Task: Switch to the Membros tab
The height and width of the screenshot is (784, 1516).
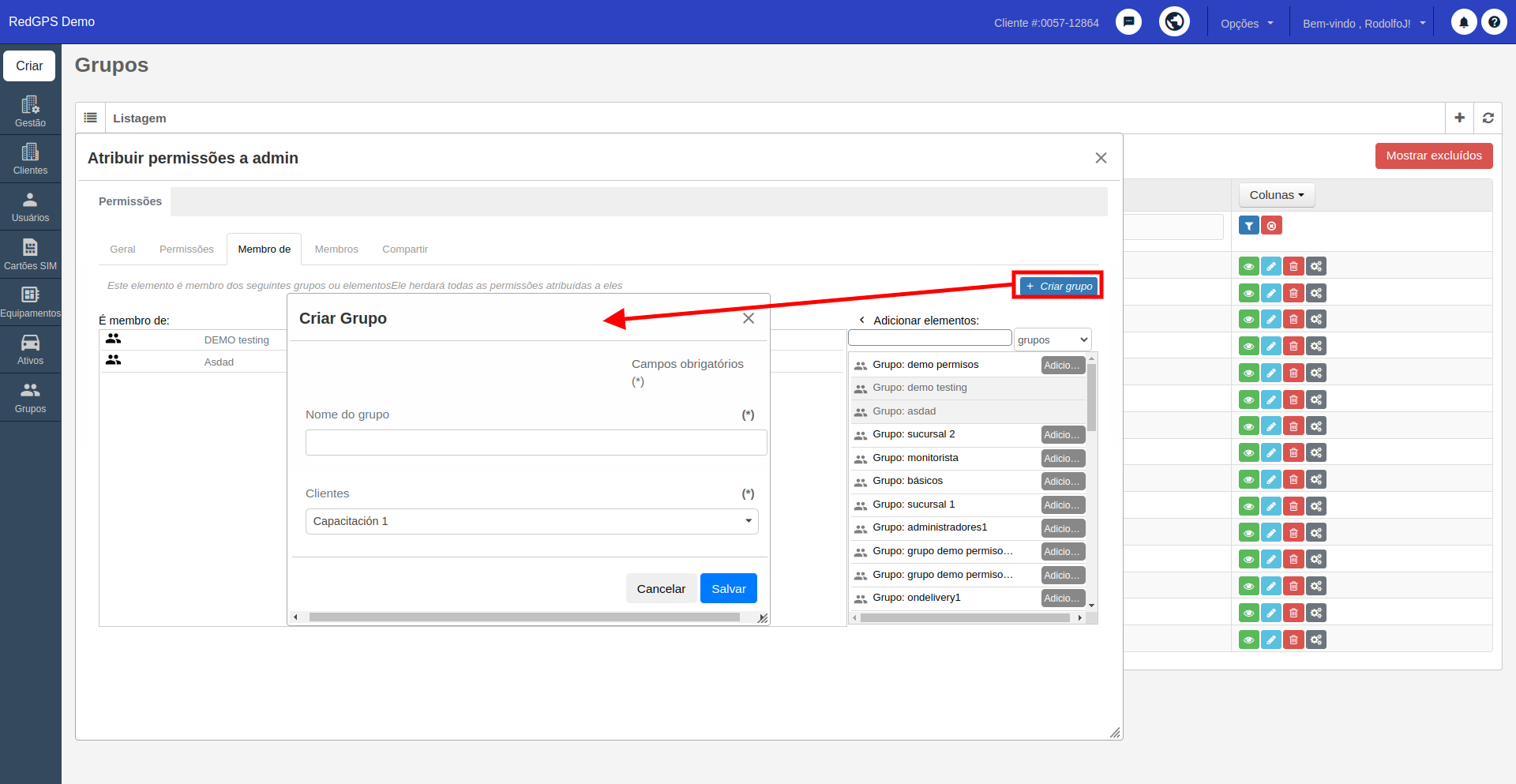Action: point(336,249)
